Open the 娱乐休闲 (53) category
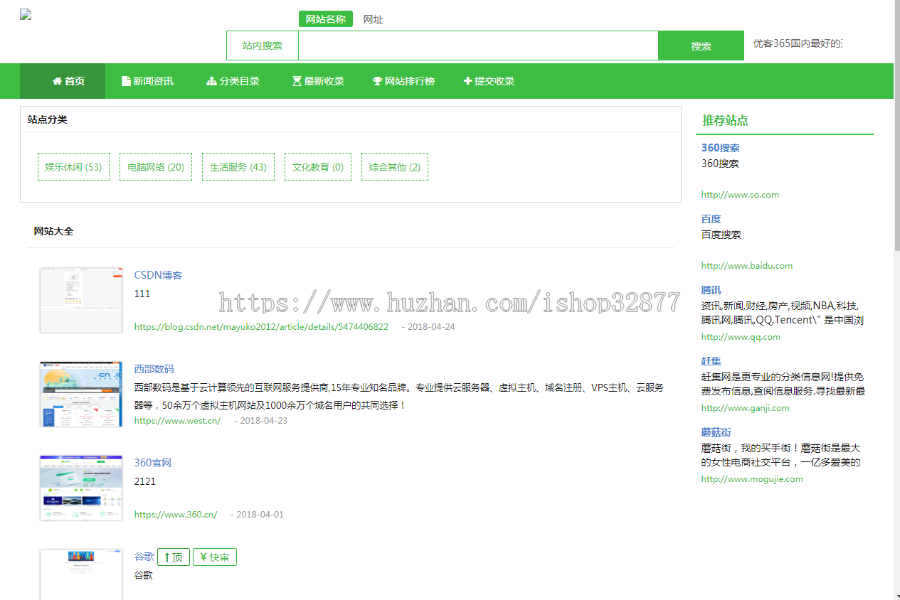Screen dimensions: 900x600 pyautogui.click(x=73, y=167)
